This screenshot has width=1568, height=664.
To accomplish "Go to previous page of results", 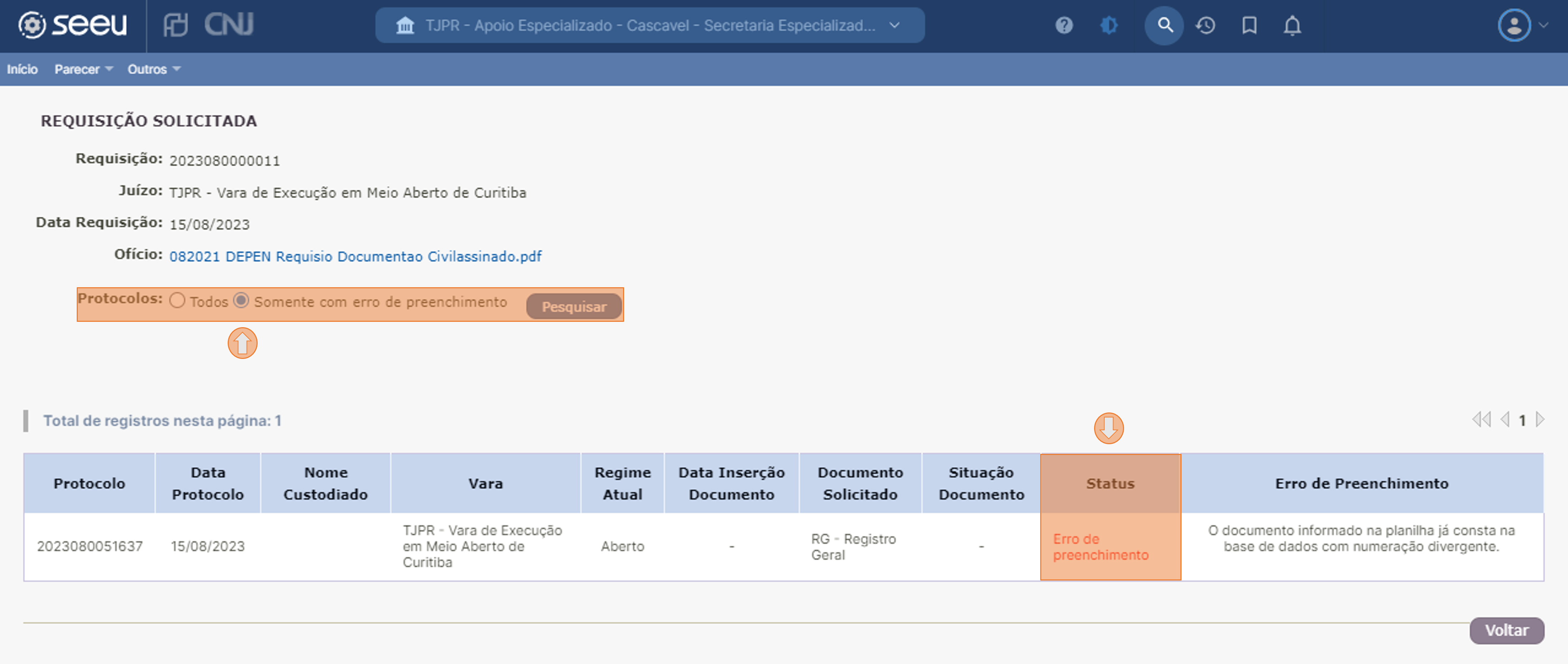I will point(1505,419).
